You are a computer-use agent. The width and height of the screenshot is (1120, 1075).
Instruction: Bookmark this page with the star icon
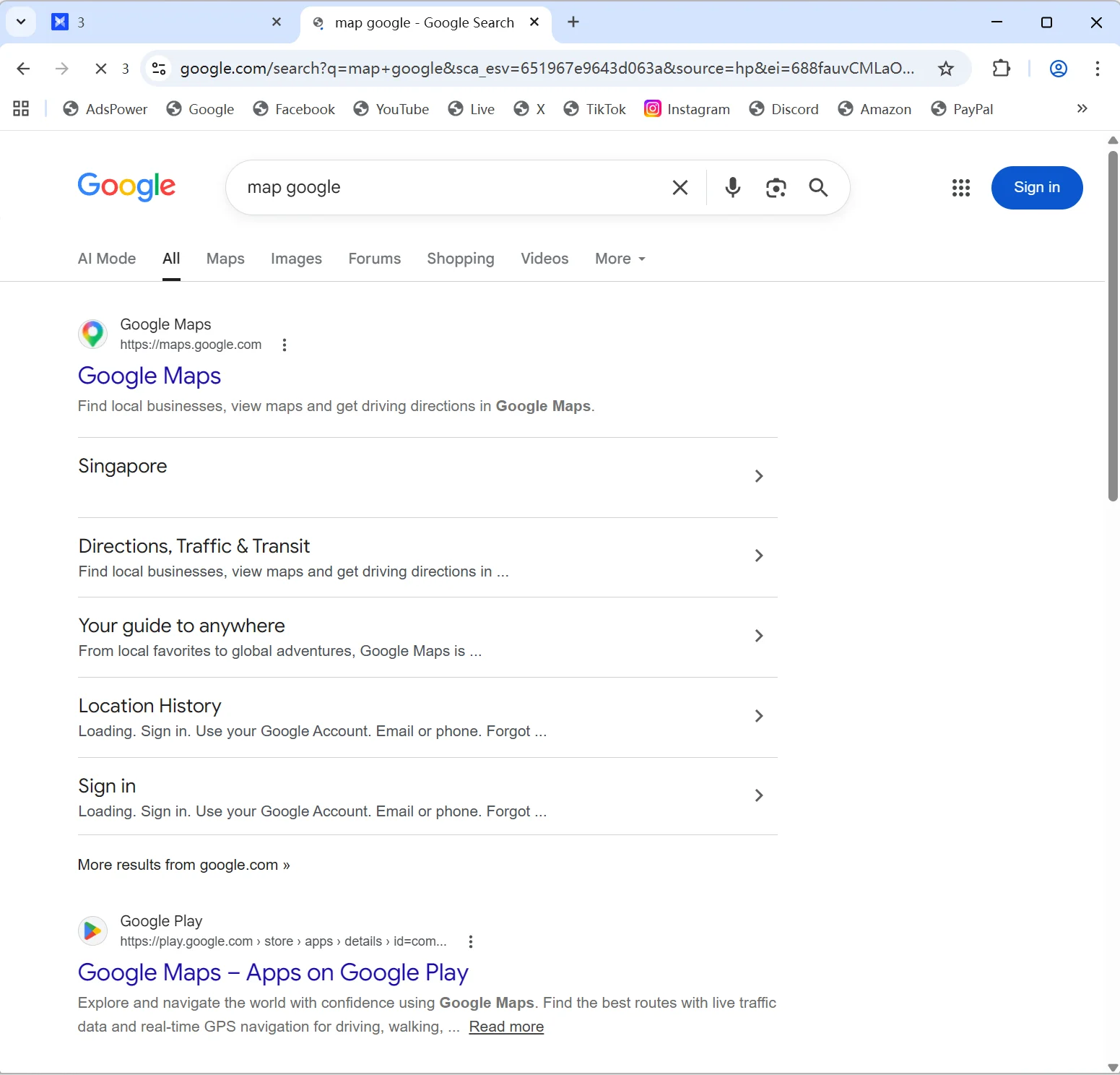pyautogui.click(x=945, y=69)
